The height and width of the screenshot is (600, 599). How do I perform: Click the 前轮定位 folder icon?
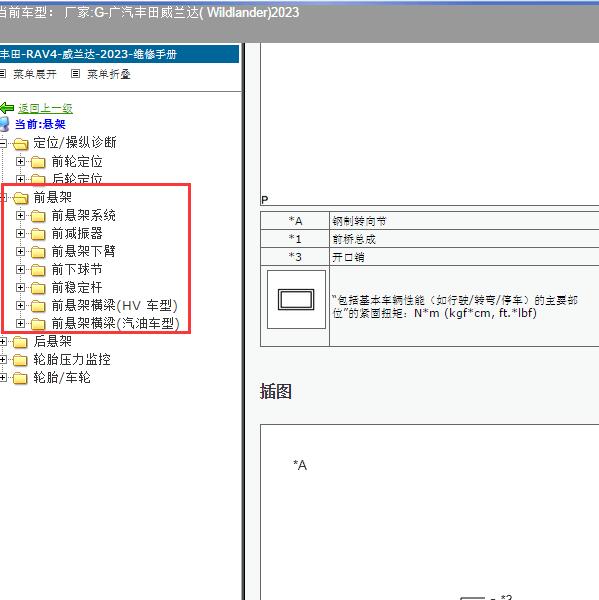(38, 162)
